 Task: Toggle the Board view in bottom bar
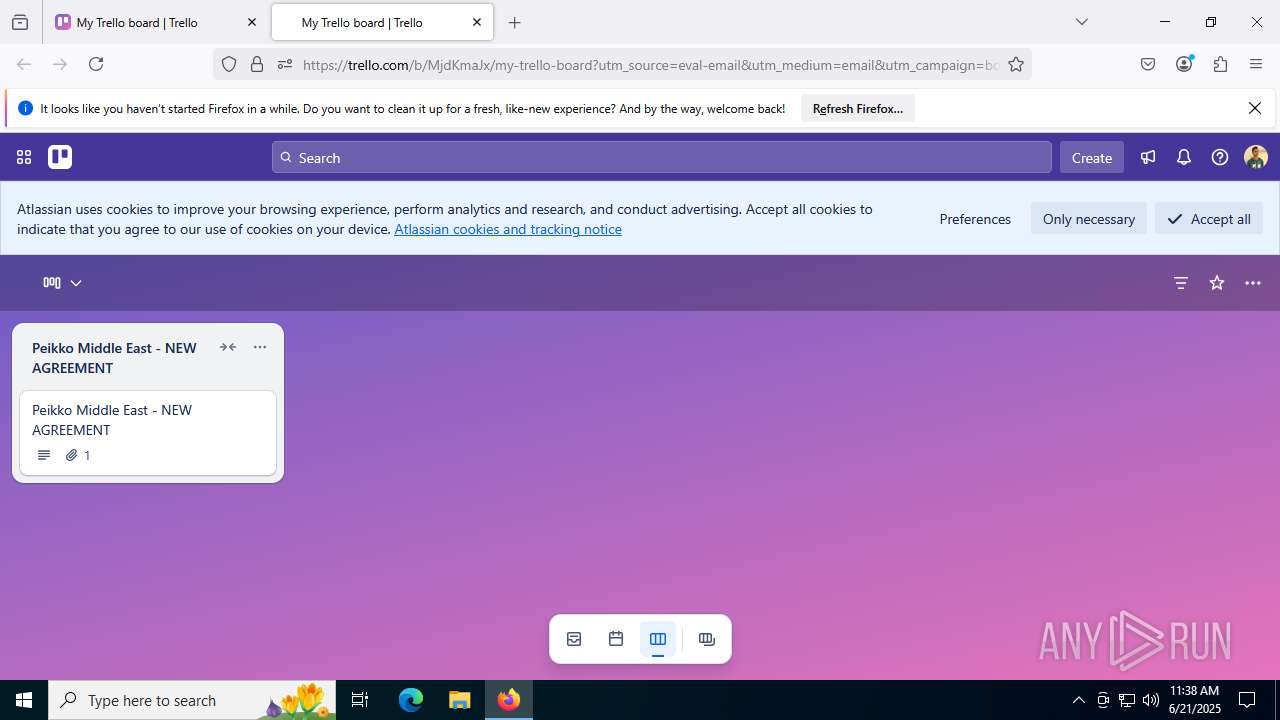(x=658, y=639)
